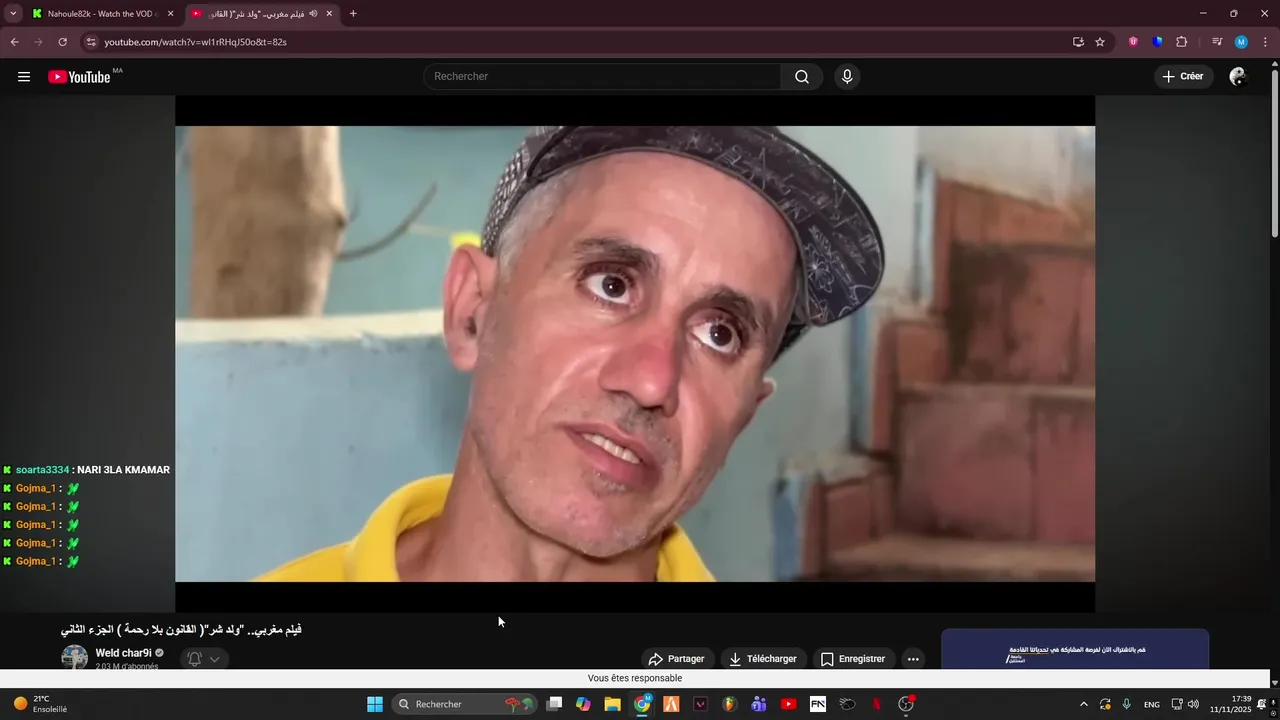This screenshot has height=720, width=1280.
Task: Open the OBS icon with red dot
Action: [906, 704]
